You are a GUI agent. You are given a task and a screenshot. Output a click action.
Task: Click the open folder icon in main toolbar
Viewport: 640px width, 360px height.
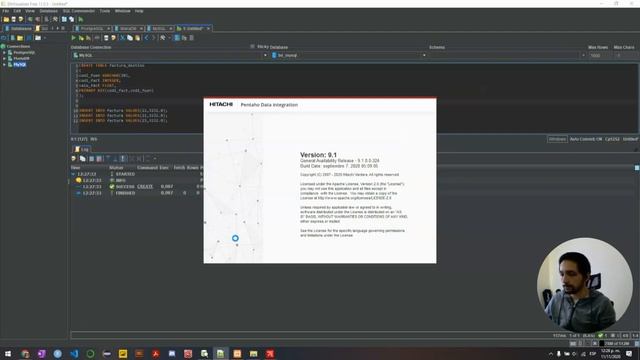click(6, 19)
